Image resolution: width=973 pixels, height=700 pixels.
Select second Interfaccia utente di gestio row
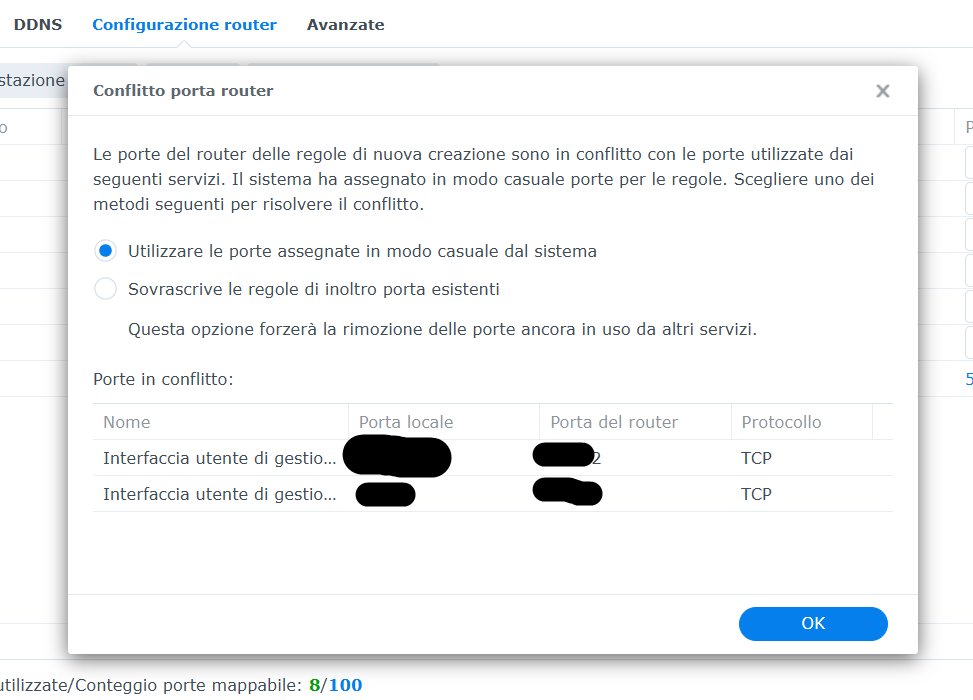493,494
